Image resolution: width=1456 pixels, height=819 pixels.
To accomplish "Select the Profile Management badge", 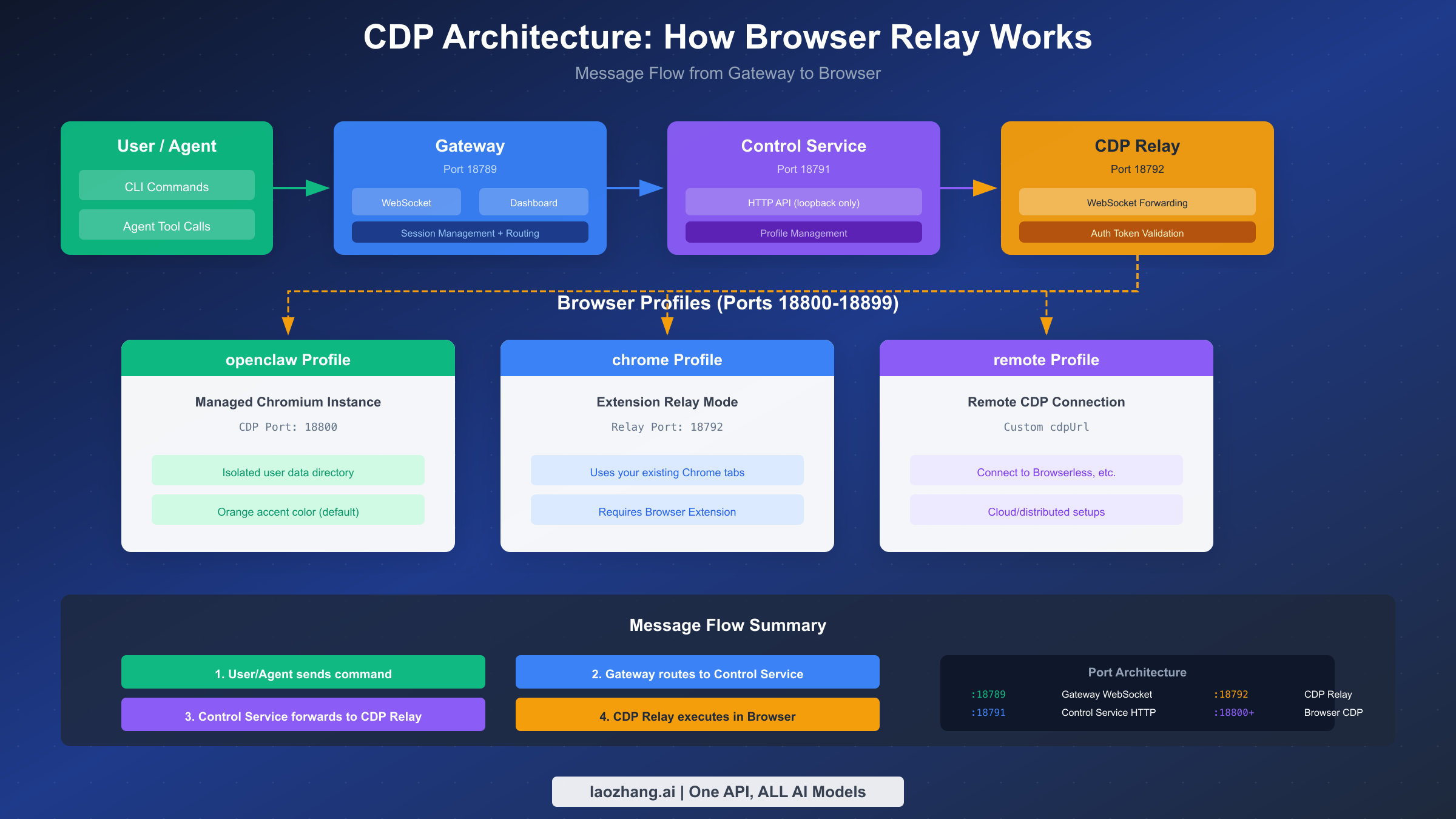I will (x=803, y=232).
